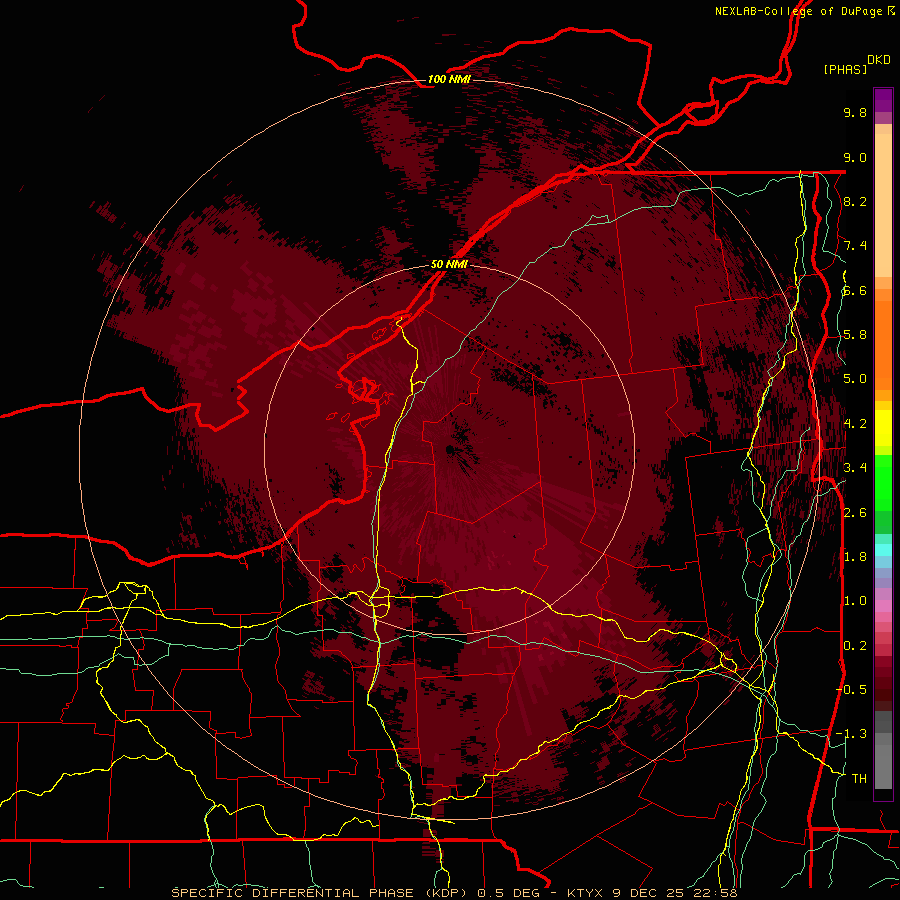This screenshot has height=900, width=900.
Task: Click the pink band of the color bar
Action: (x=883, y=606)
